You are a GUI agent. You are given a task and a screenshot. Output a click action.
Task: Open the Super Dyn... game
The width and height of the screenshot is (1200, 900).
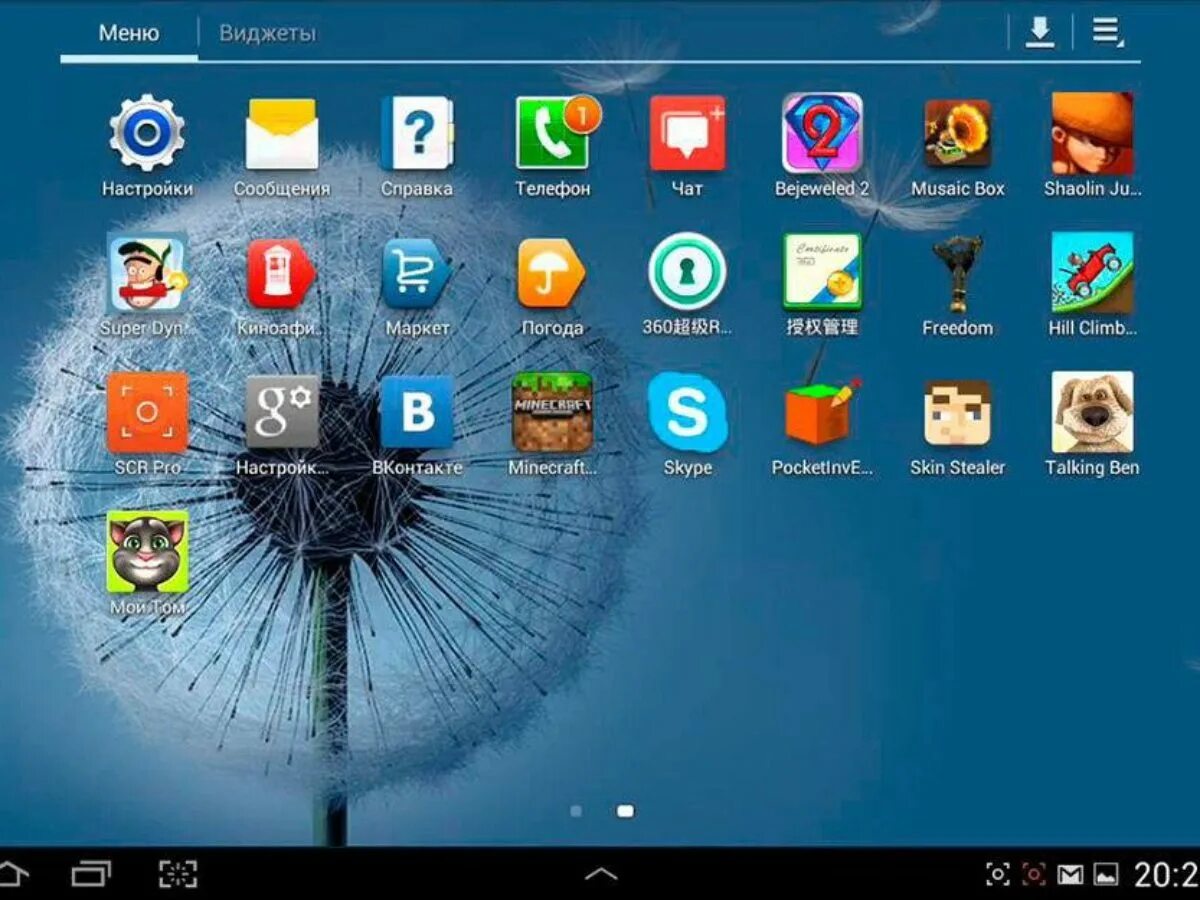click(147, 272)
